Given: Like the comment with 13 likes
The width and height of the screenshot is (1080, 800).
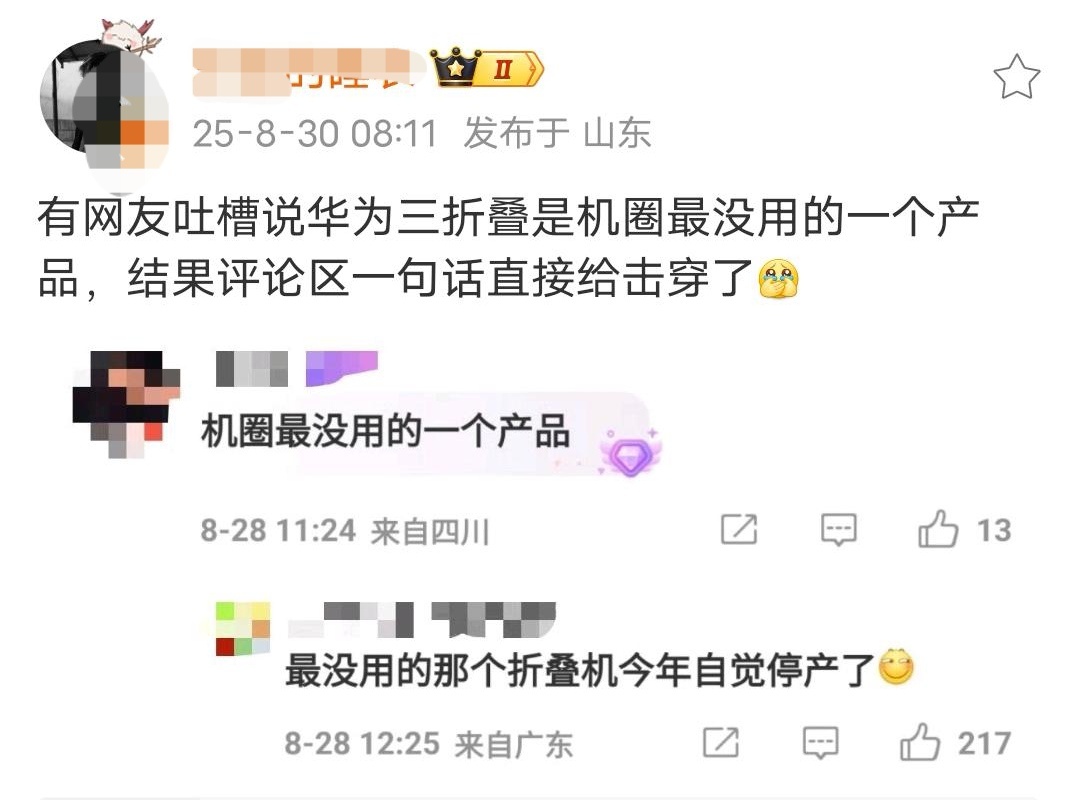Looking at the screenshot, I should [x=938, y=530].
